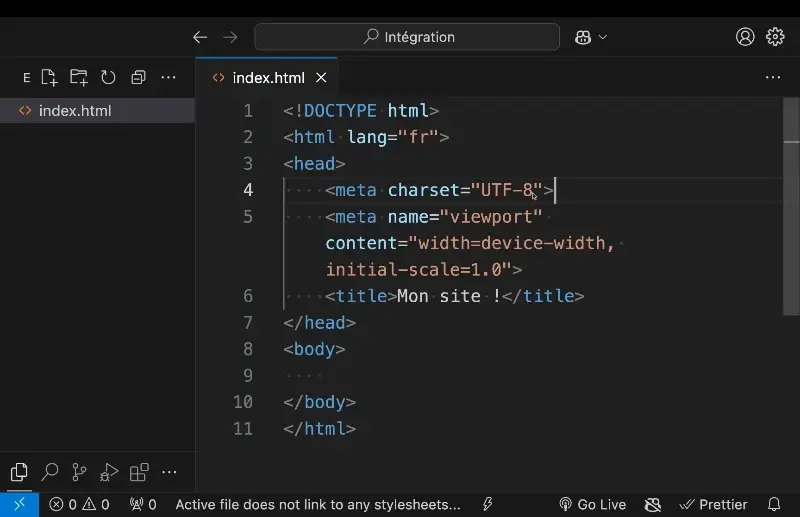Open the Manage settings gear
Image resolution: width=800 pixels, height=517 pixels.
[x=775, y=37]
